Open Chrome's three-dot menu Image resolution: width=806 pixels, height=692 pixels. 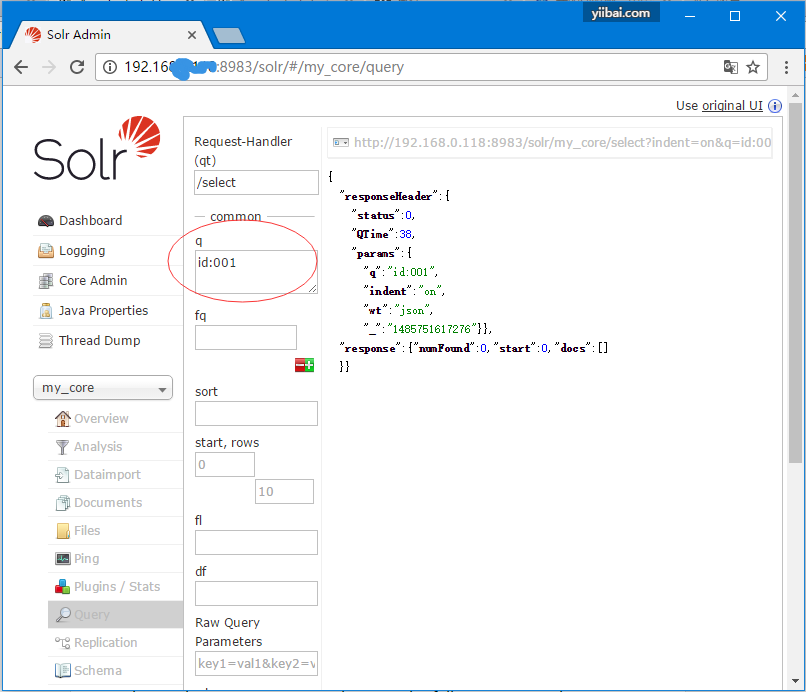[783, 67]
